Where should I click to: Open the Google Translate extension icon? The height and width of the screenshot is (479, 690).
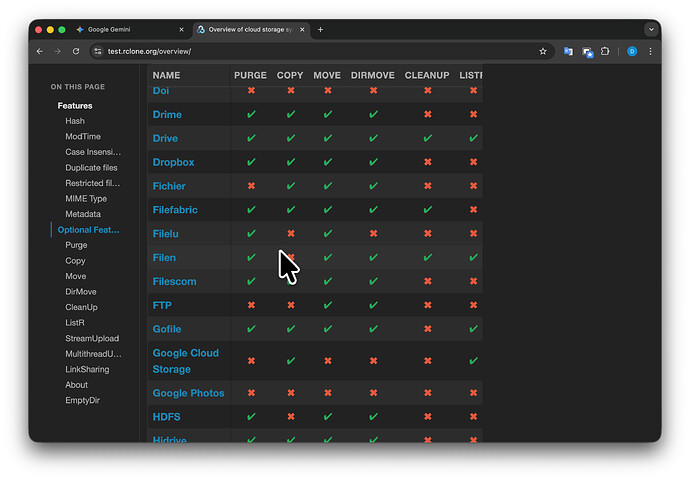pos(568,51)
